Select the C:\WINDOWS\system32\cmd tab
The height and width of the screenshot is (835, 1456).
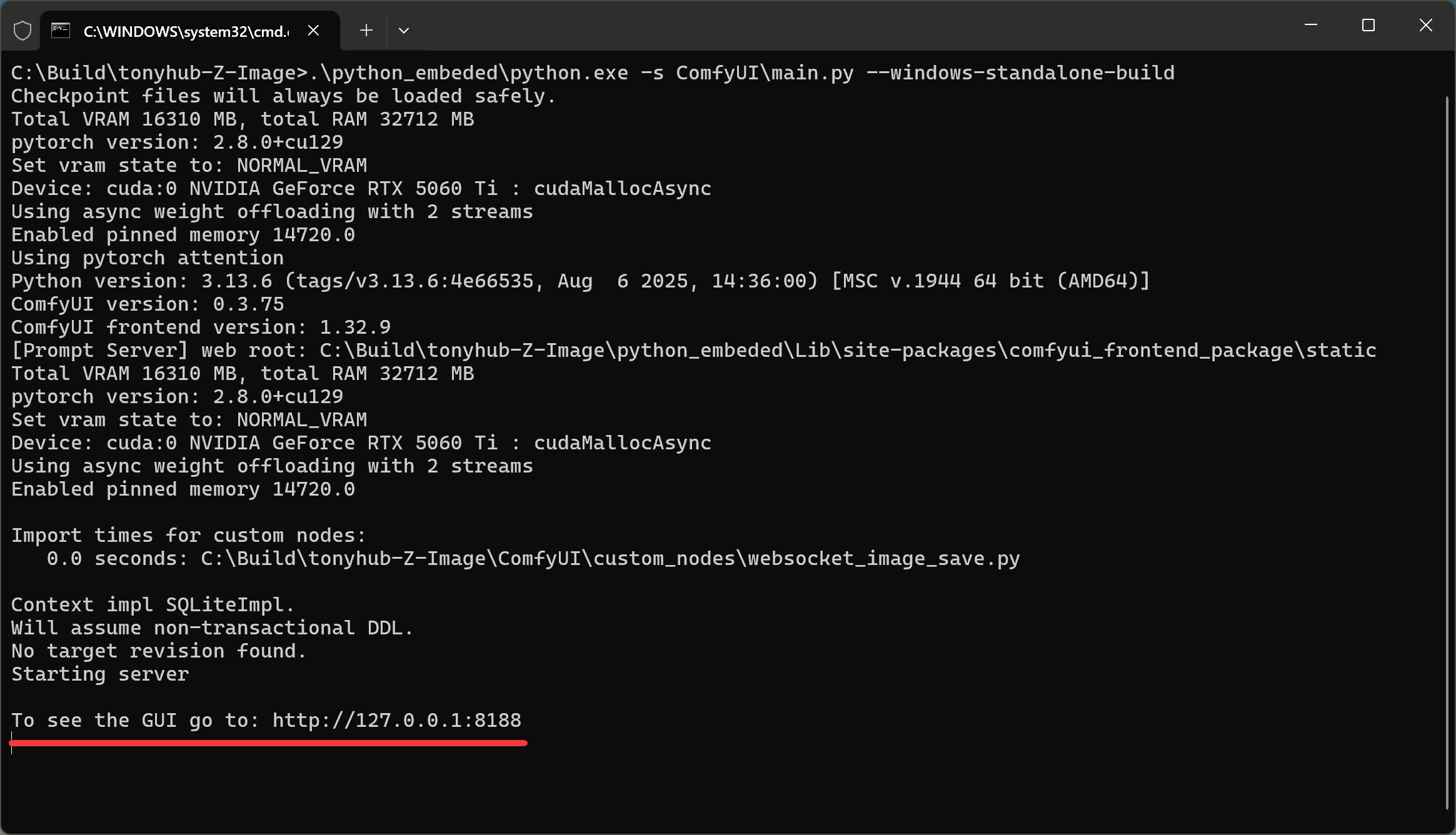[x=186, y=31]
